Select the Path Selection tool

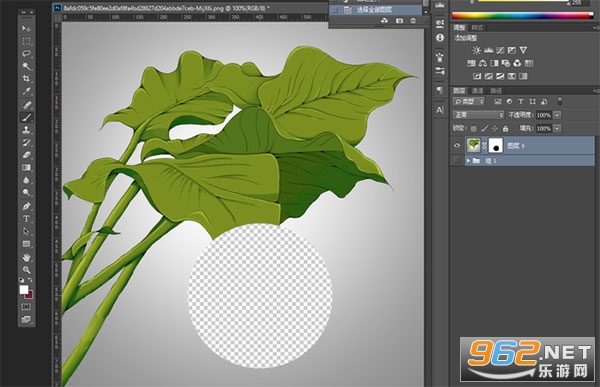click(26, 232)
